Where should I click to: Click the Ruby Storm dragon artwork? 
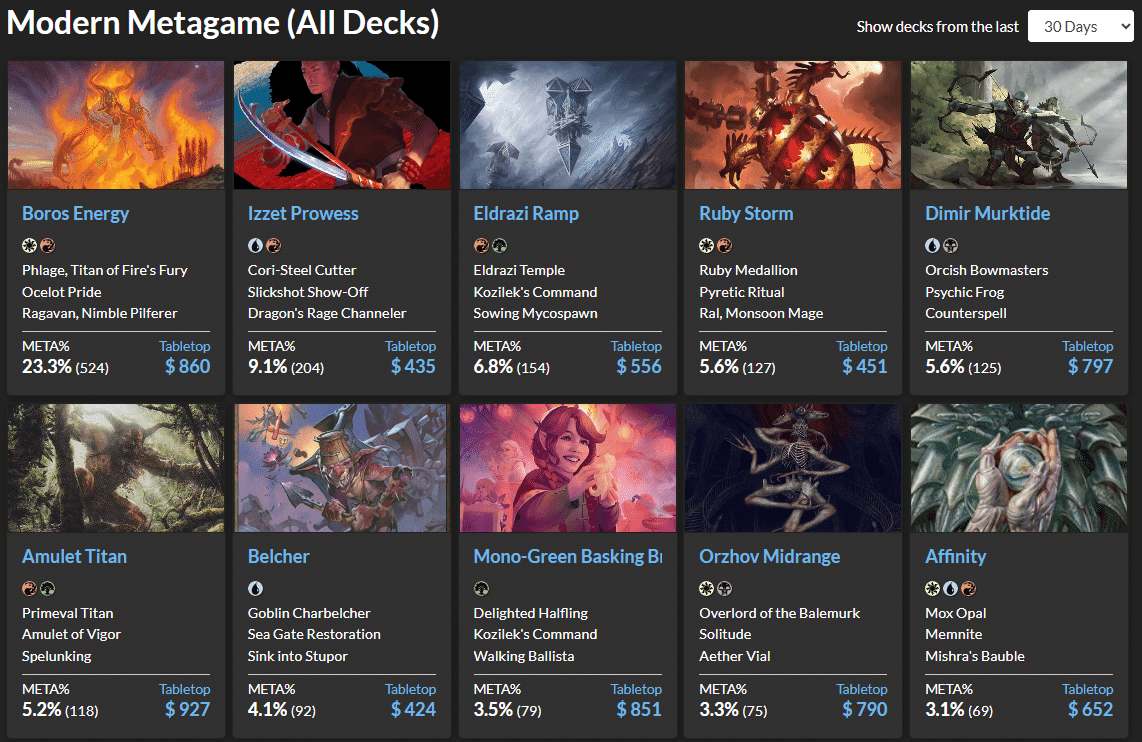[793, 125]
